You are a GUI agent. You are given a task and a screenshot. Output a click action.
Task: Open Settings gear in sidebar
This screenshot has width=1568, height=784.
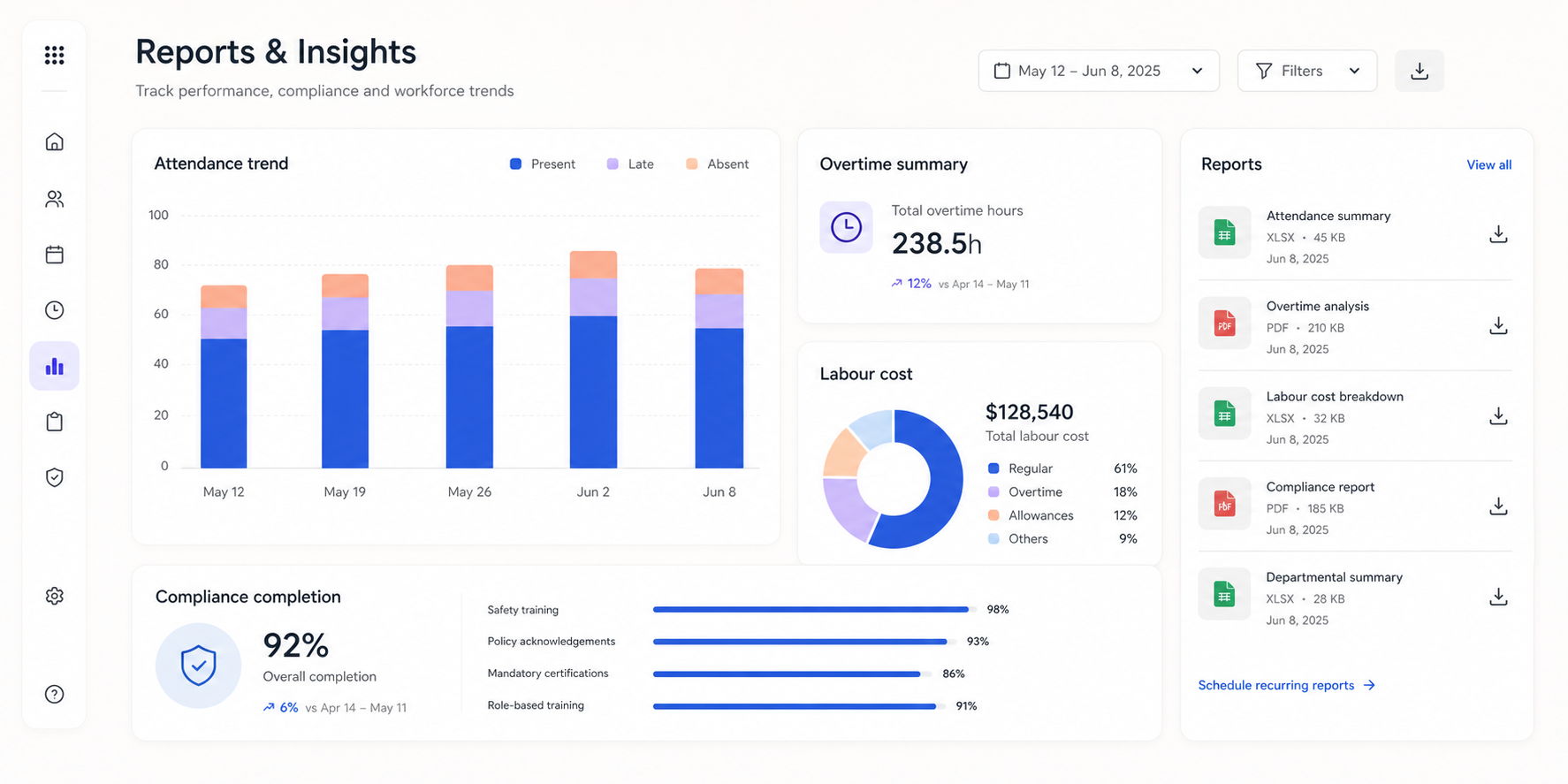[x=54, y=596]
